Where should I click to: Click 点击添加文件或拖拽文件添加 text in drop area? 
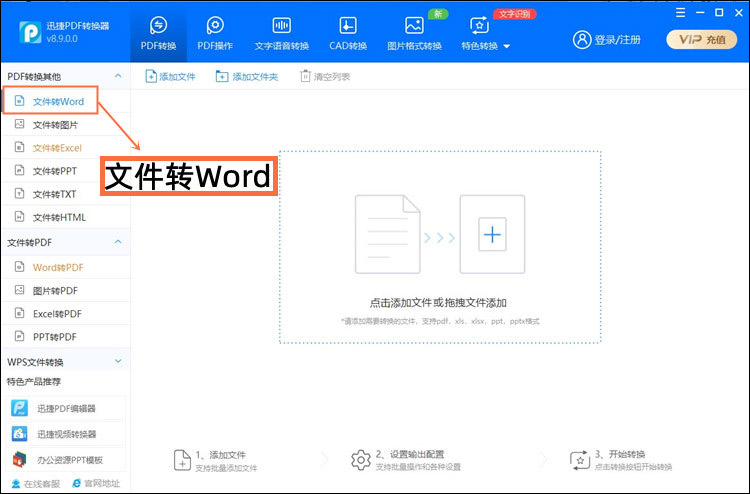point(438,302)
